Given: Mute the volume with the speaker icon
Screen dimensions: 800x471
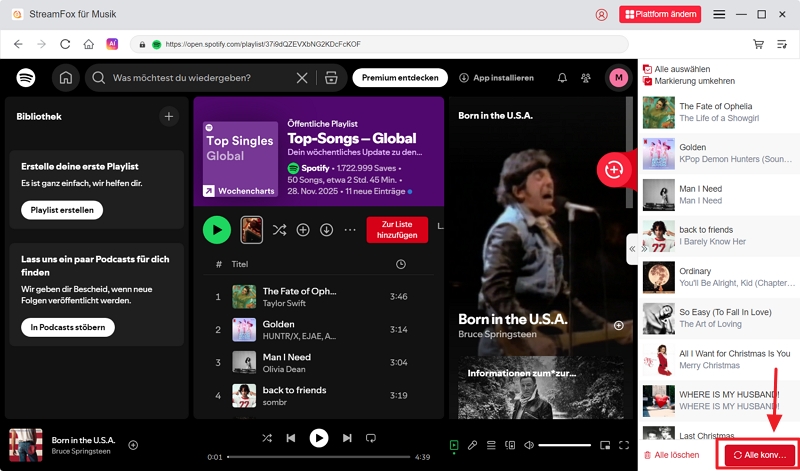Looking at the screenshot, I should click(x=529, y=445).
